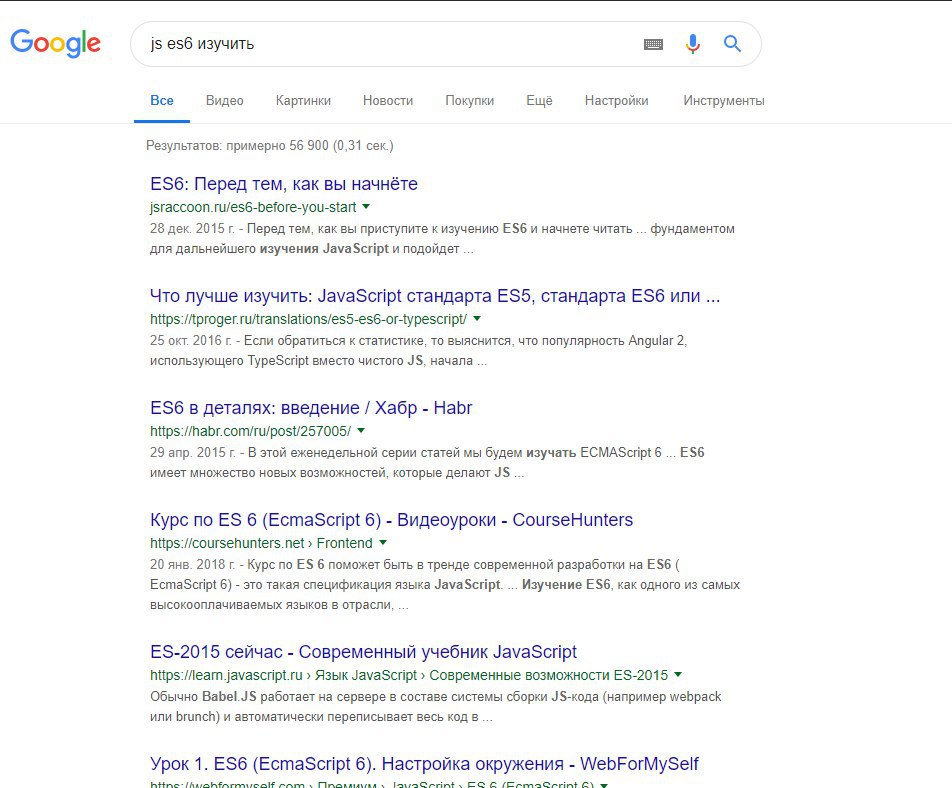Expand the 'Ещё' menu
This screenshot has width=952, height=788.
(539, 101)
